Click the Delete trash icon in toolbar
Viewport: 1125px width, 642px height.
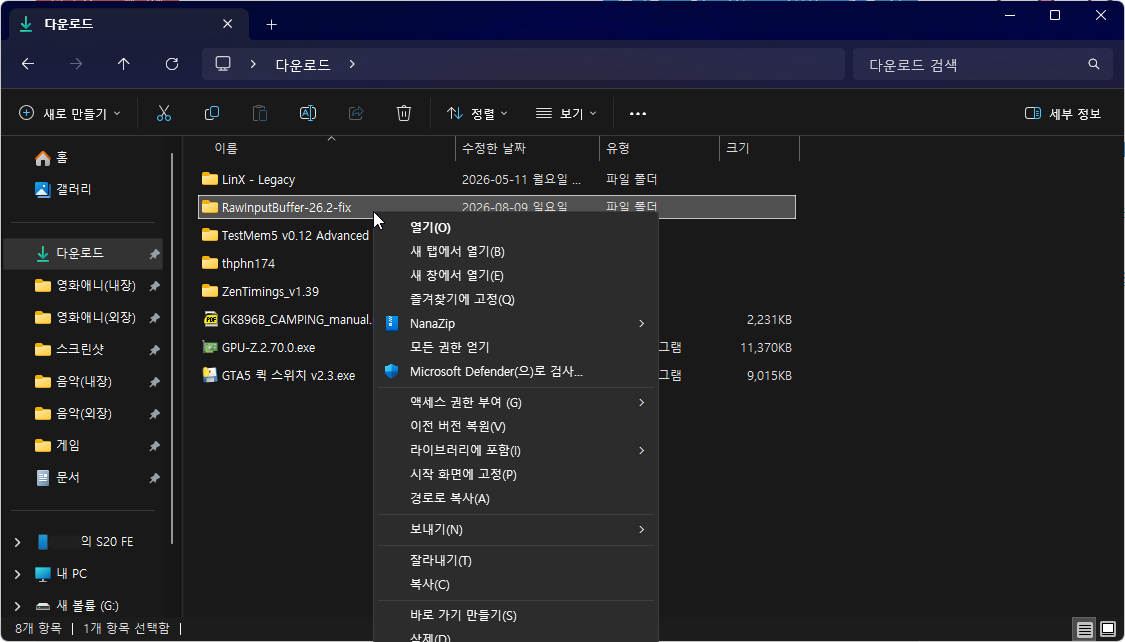click(404, 113)
